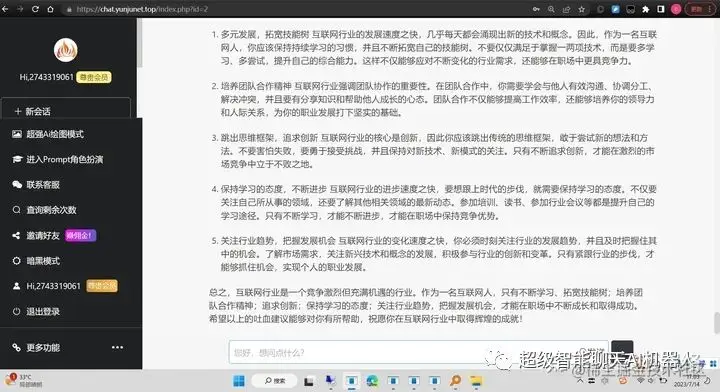Image resolution: width=720 pixels, height=392 pixels.
Task: Go to the browser home page
Action: [x=50, y=9]
